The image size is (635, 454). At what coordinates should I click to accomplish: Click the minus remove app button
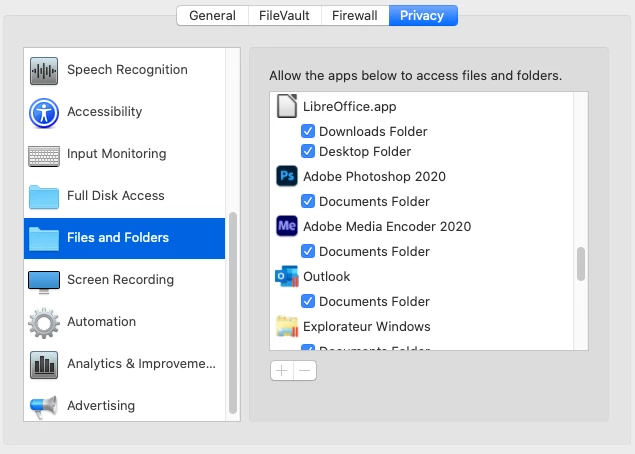[x=305, y=371]
